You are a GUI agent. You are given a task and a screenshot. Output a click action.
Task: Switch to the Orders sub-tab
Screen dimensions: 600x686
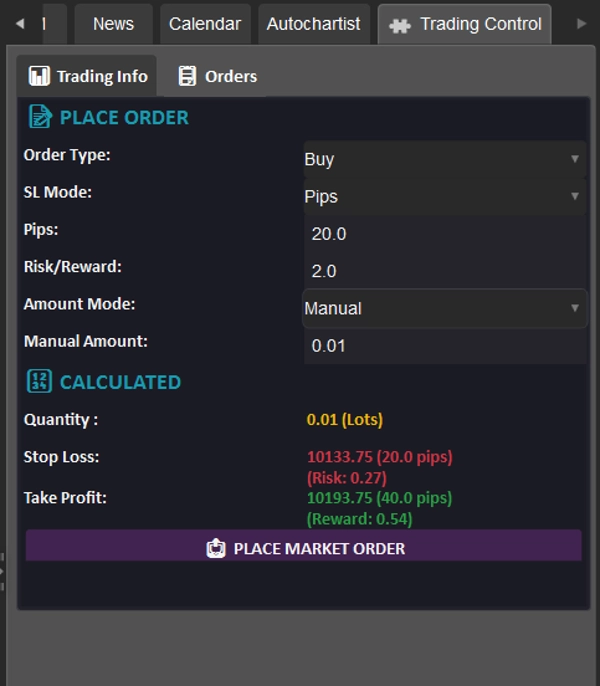pyautogui.click(x=217, y=76)
